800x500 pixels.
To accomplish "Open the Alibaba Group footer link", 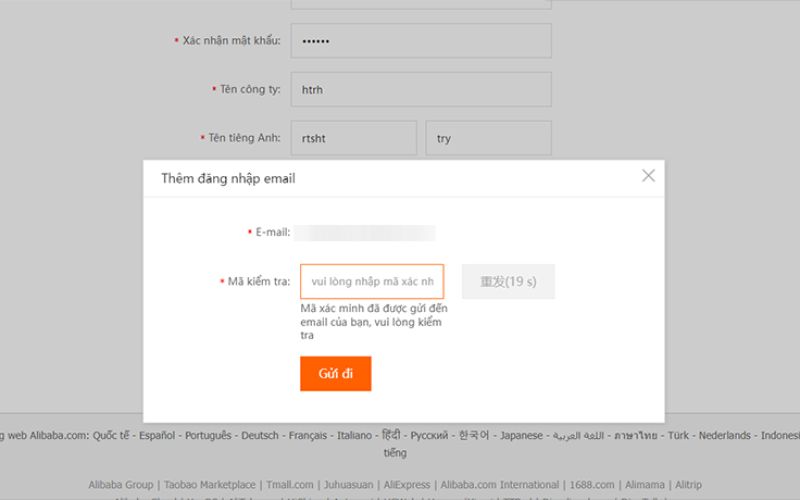I will pos(121,485).
